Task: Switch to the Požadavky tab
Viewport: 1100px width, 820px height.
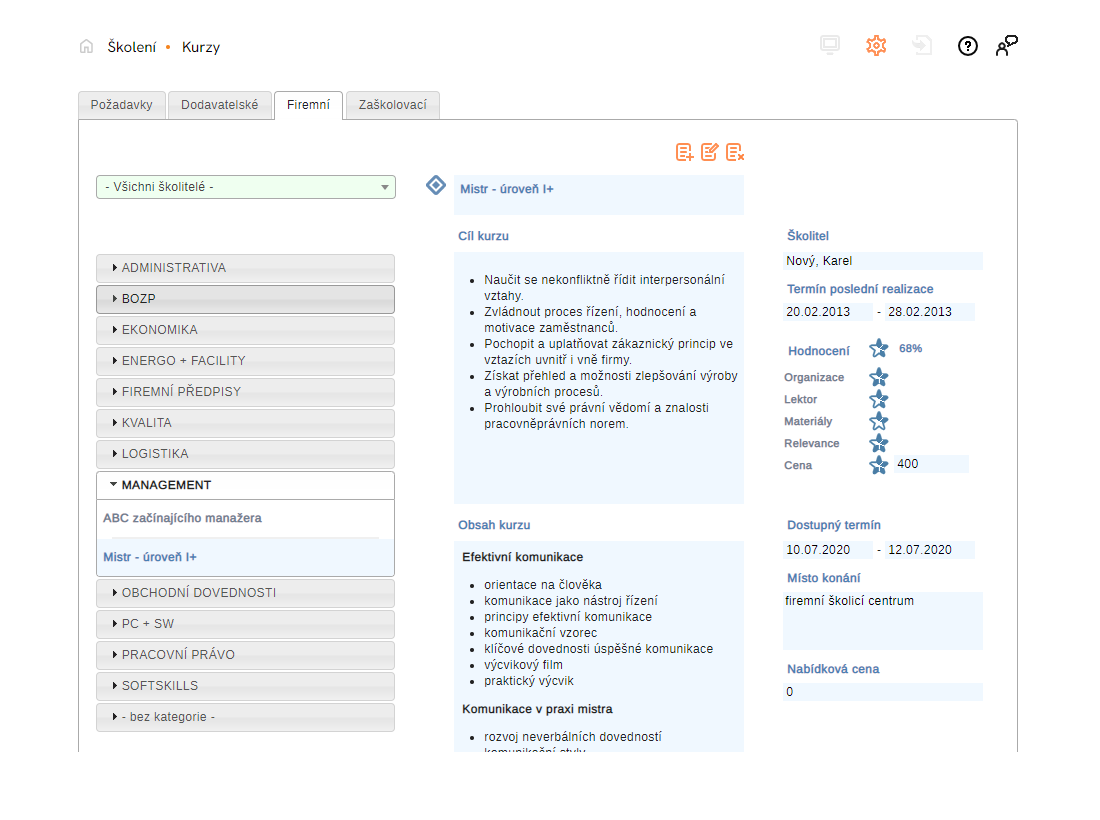Action: [x=121, y=105]
